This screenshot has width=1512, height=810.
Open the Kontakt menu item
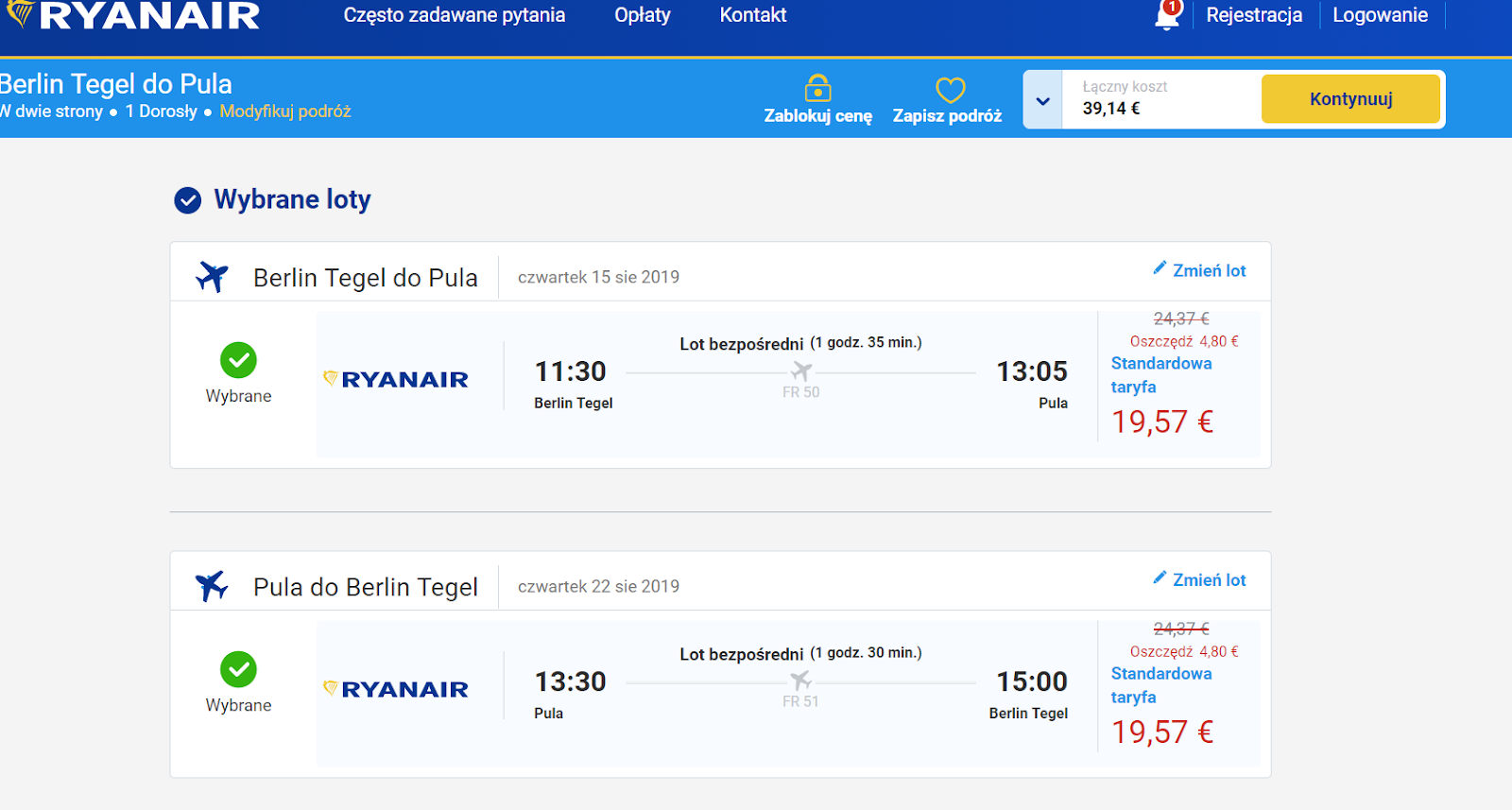coord(753,15)
